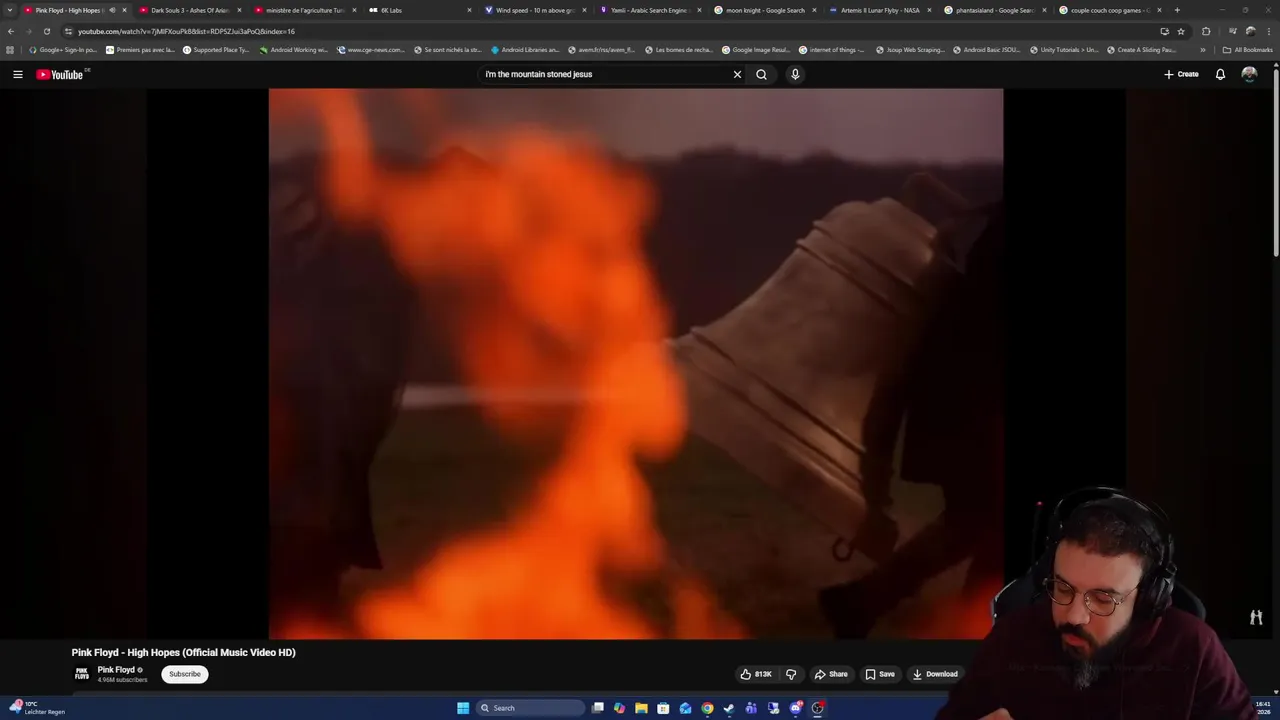Switch to ministère de l'agriculture tab
Image resolution: width=1280 pixels, height=720 pixels.
tap(305, 10)
